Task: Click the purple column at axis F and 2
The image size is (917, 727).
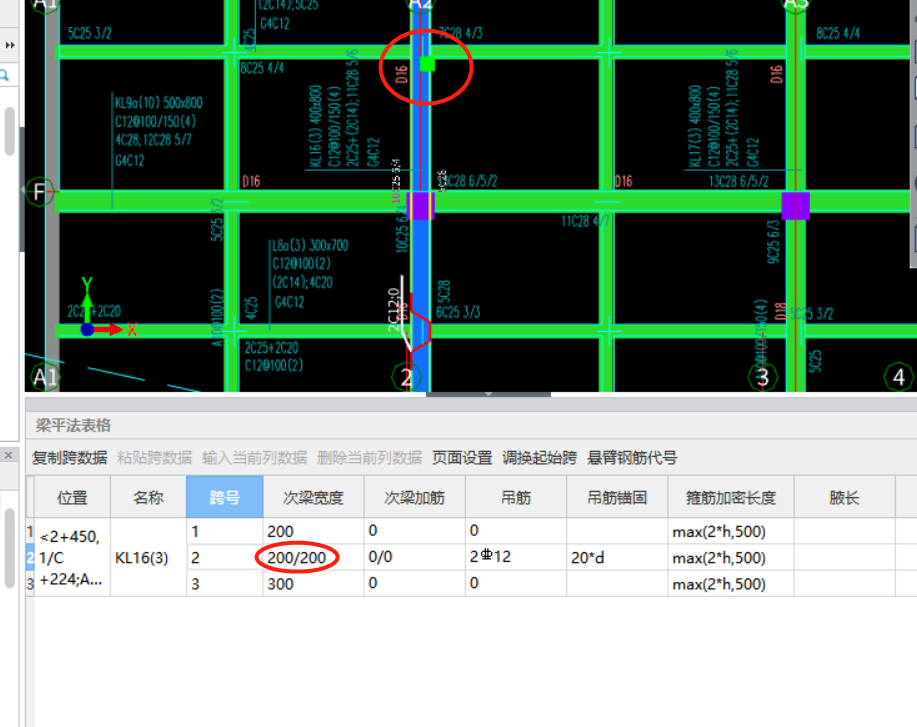Action: pos(420,206)
